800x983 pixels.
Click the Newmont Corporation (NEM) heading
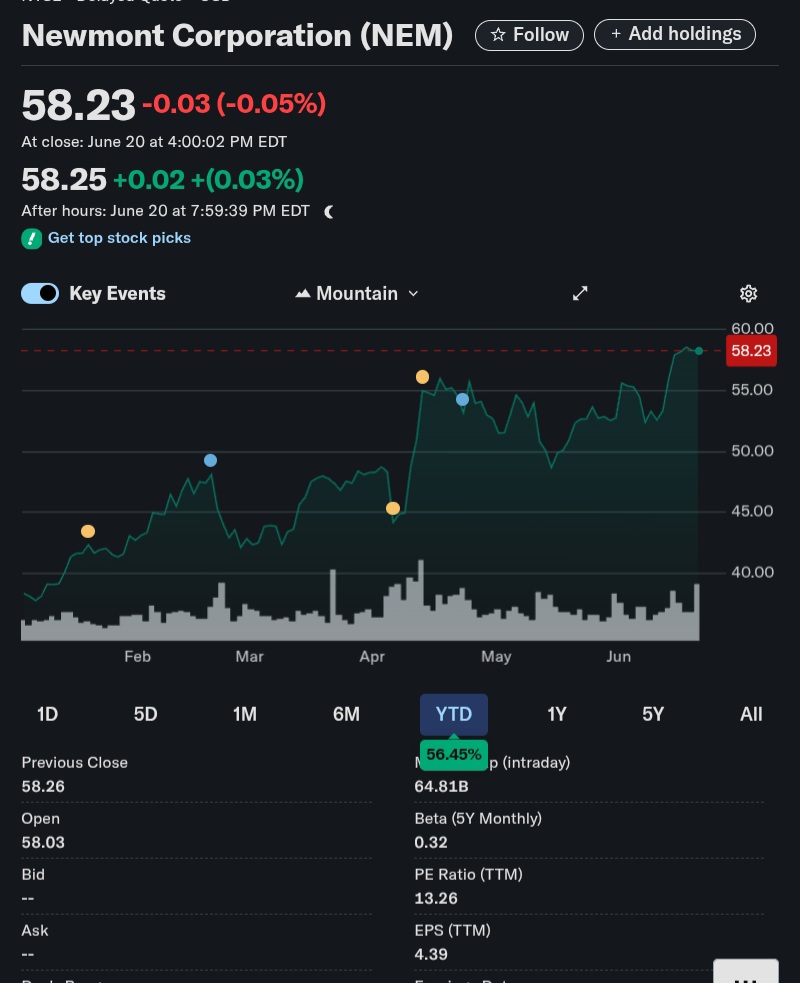click(238, 36)
